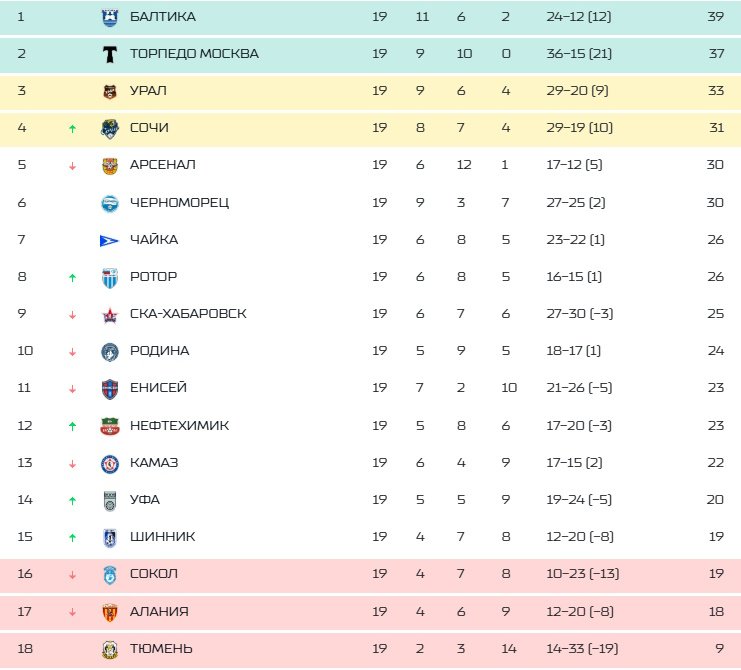Go to the КАМАЗ team page
Image resolution: width=741 pixels, height=670 pixels.
click(154, 463)
